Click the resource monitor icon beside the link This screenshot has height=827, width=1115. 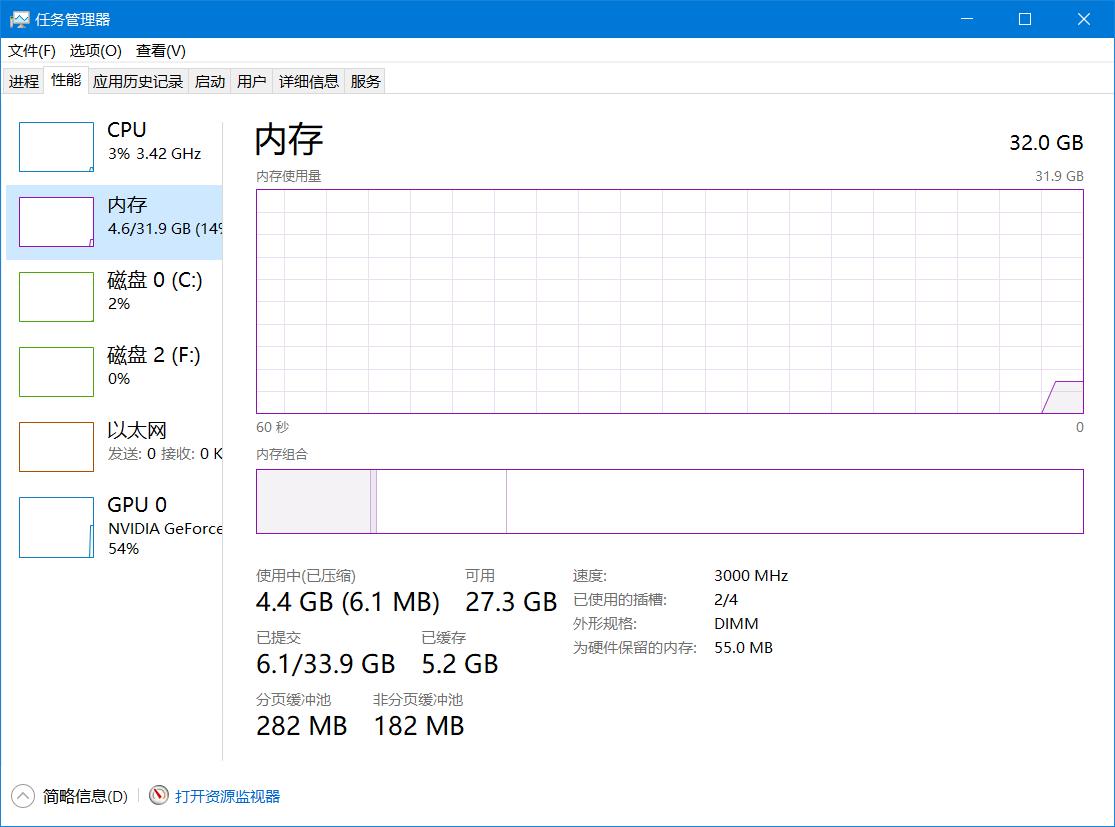(x=156, y=796)
